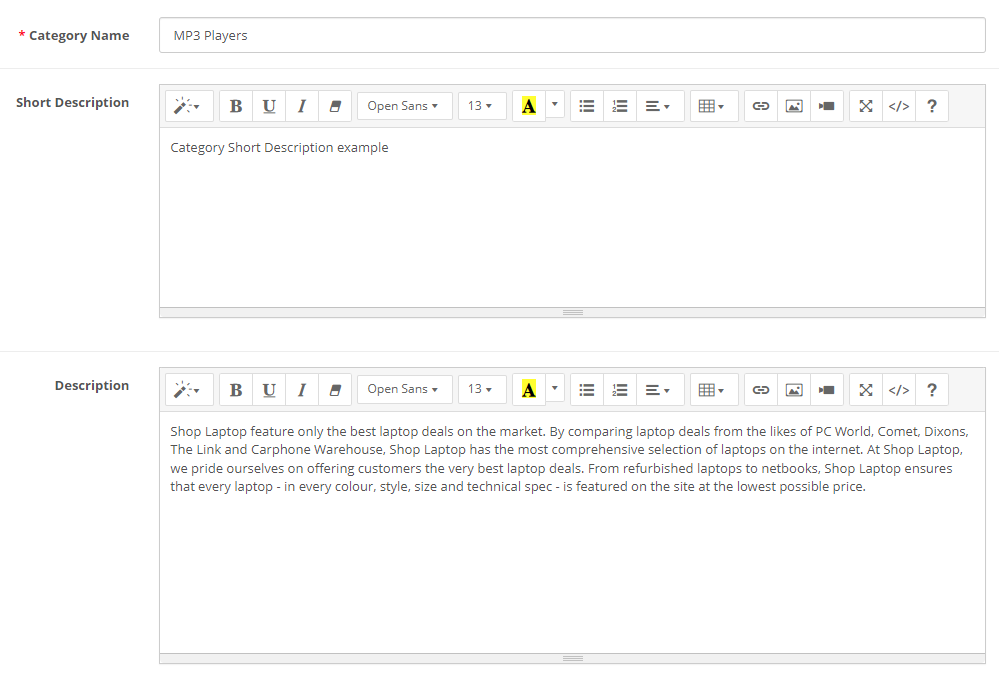Expand table dropdown in Description toolbar
Screen dimensions: 999x686
pyautogui.click(x=712, y=389)
